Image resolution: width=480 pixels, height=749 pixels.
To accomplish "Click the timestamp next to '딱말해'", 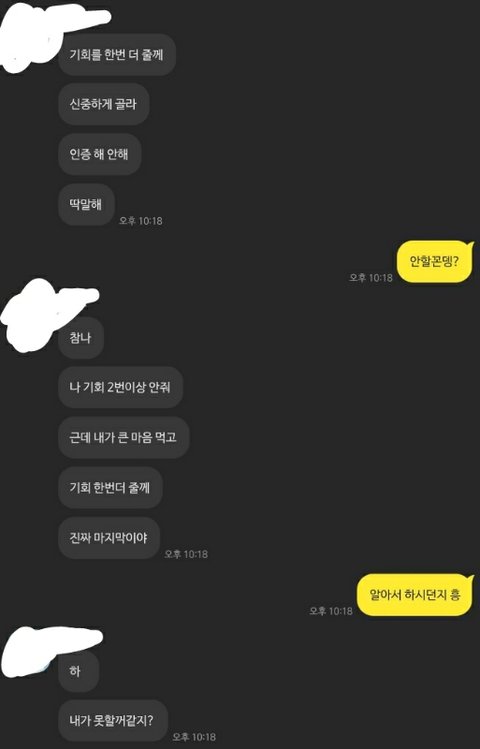I will point(140,221).
